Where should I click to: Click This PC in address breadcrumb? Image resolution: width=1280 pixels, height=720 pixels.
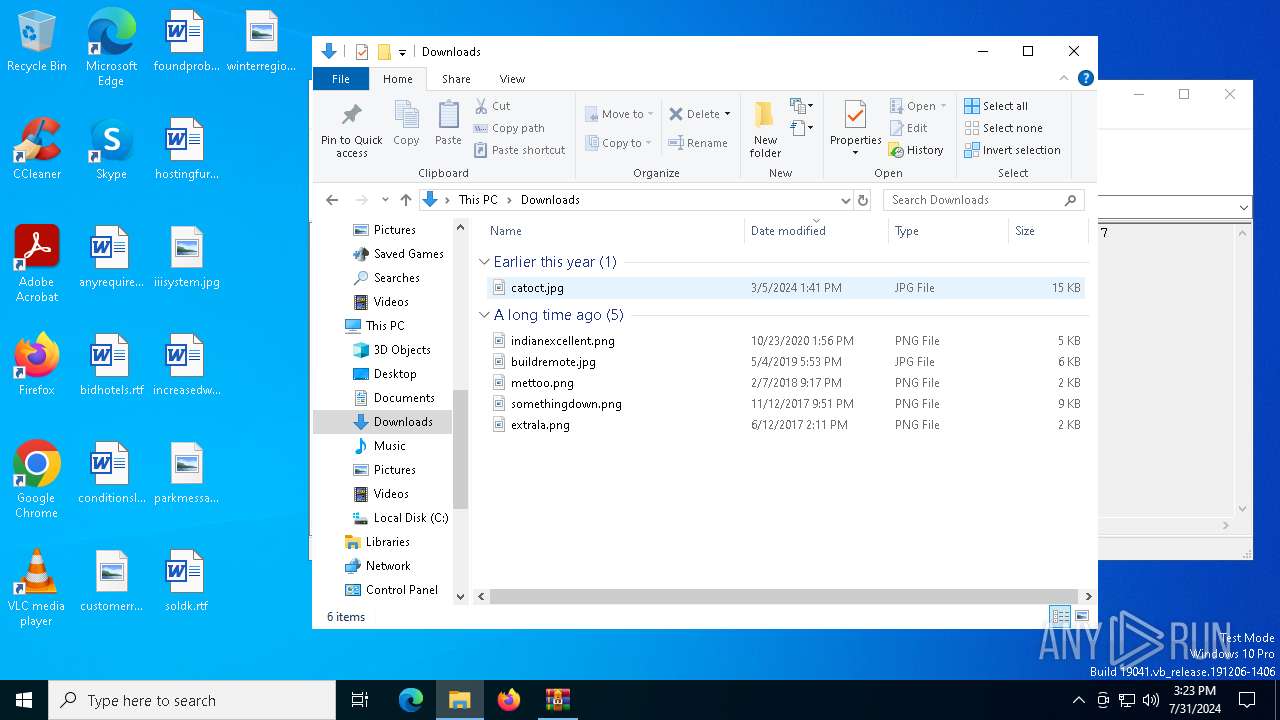[x=478, y=200]
